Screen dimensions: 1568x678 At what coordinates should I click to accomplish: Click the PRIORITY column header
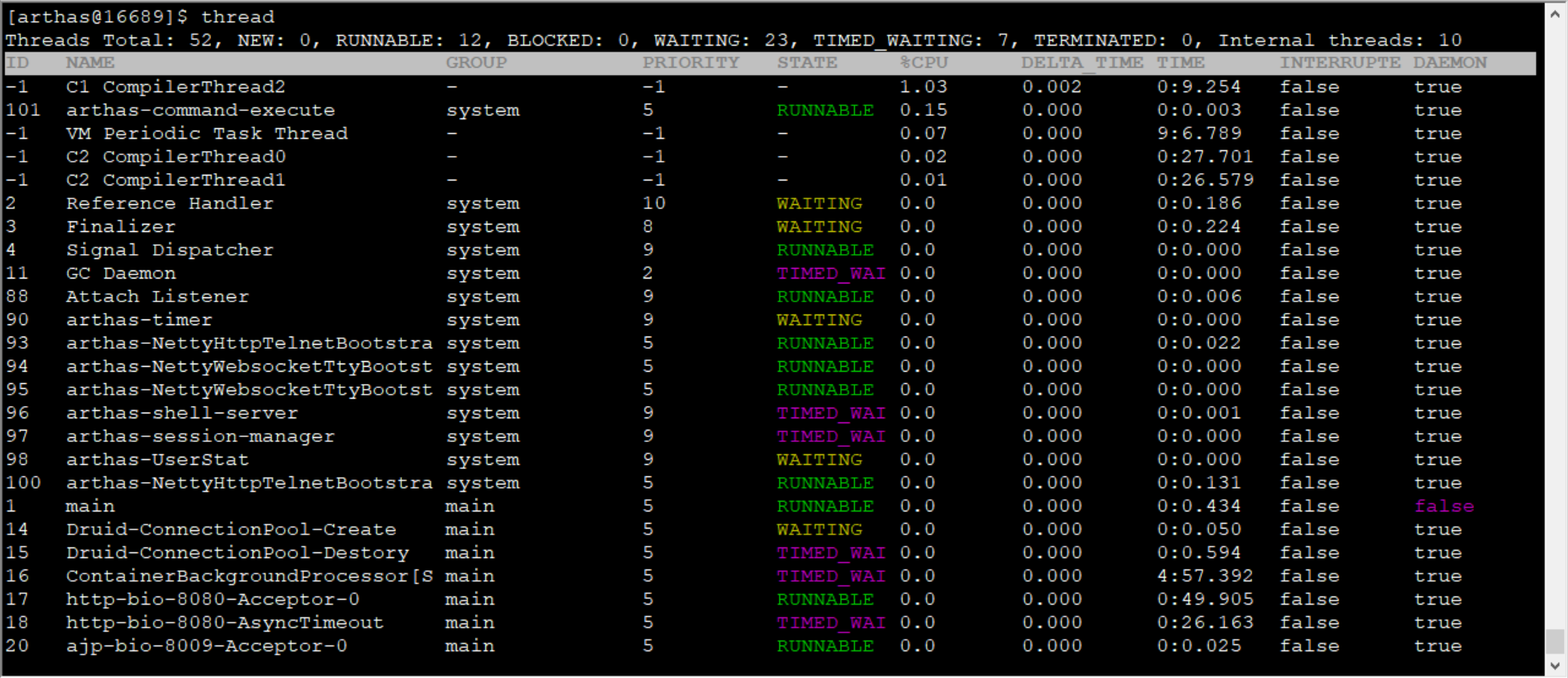[691, 63]
